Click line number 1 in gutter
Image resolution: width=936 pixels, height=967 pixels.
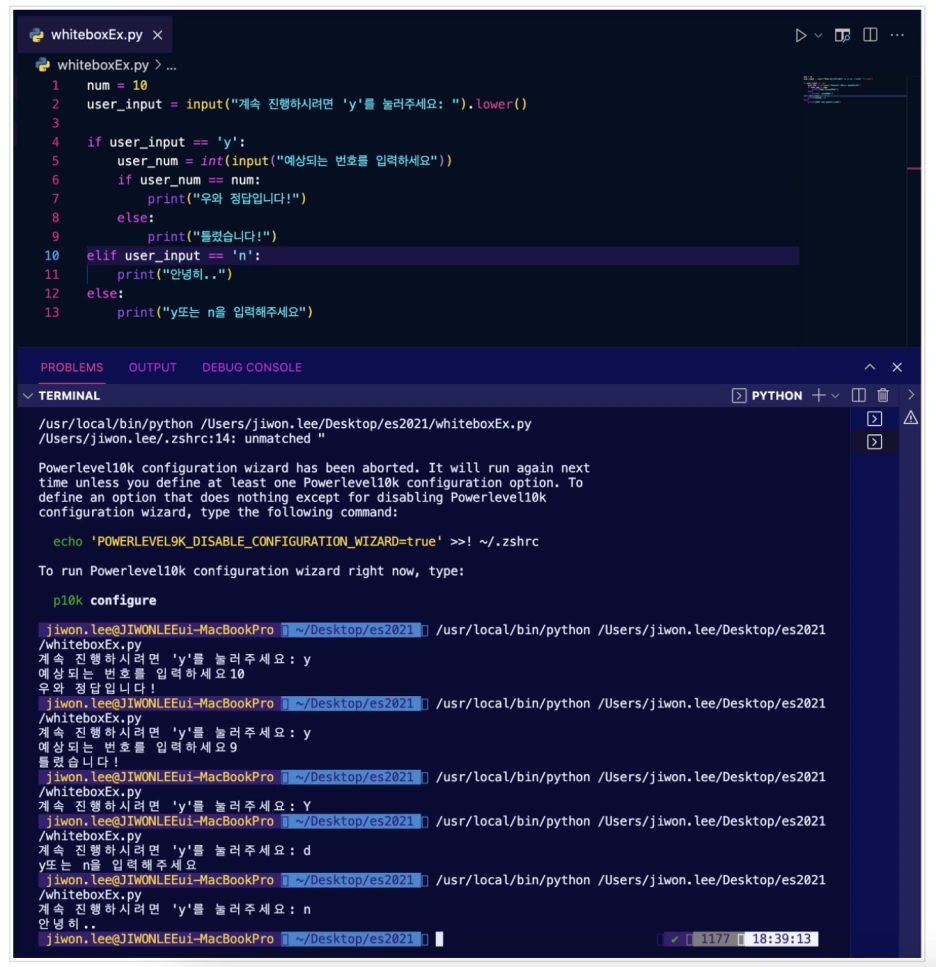[x=55, y=85]
